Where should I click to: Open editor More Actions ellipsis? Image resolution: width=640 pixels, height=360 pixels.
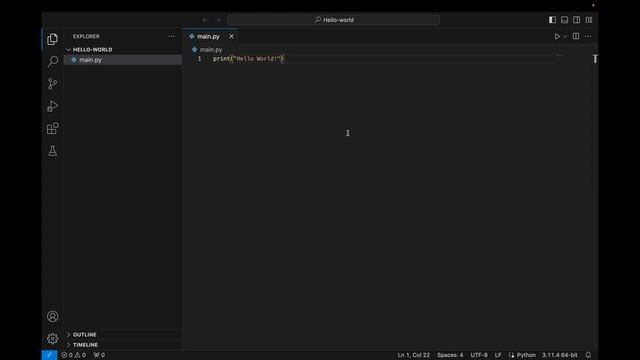588,36
